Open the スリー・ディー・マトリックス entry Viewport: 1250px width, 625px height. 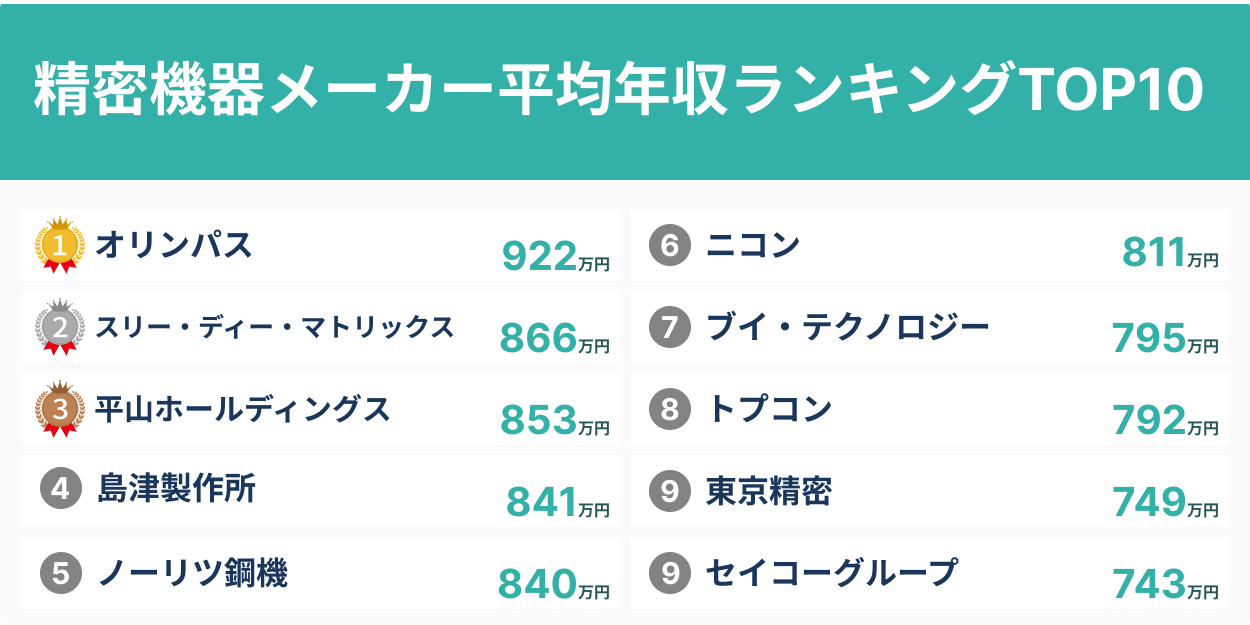click(x=274, y=327)
